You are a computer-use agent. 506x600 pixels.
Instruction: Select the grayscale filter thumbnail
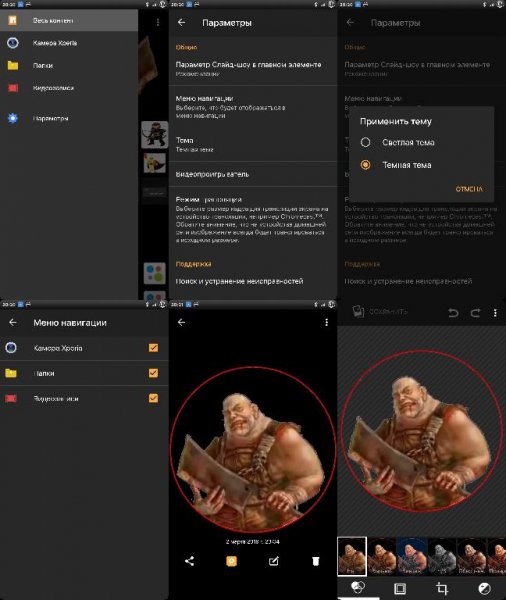(x=441, y=556)
